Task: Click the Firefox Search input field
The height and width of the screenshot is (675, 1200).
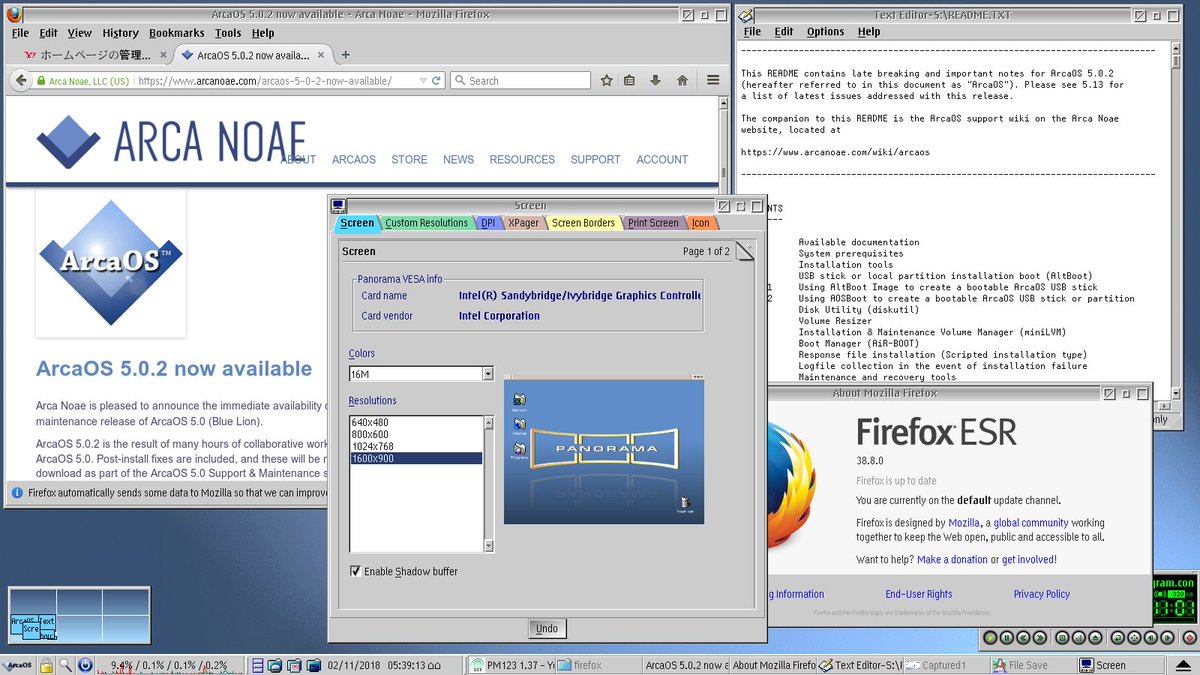Action: point(520,81)
